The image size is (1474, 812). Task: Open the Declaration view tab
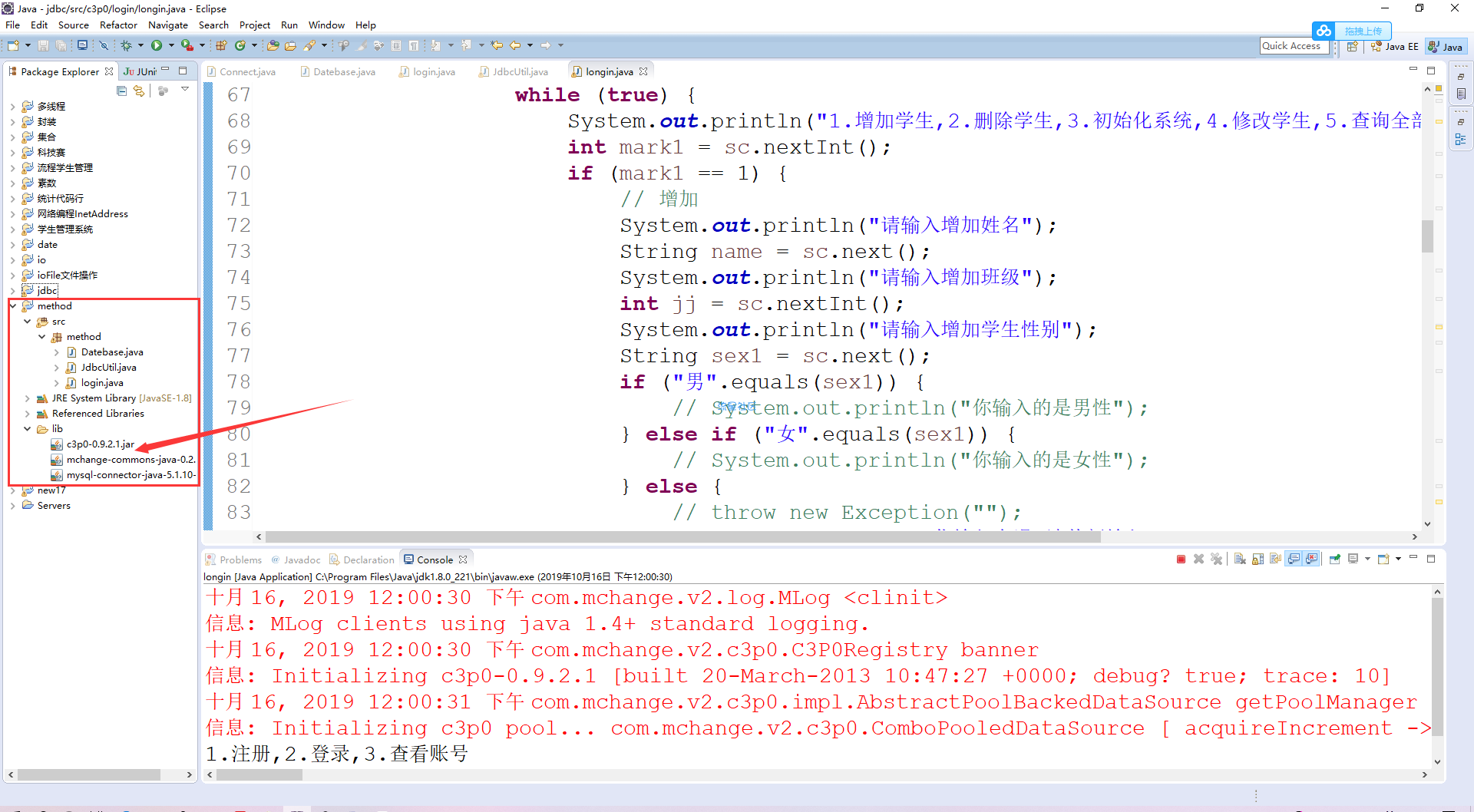(362, 560)
